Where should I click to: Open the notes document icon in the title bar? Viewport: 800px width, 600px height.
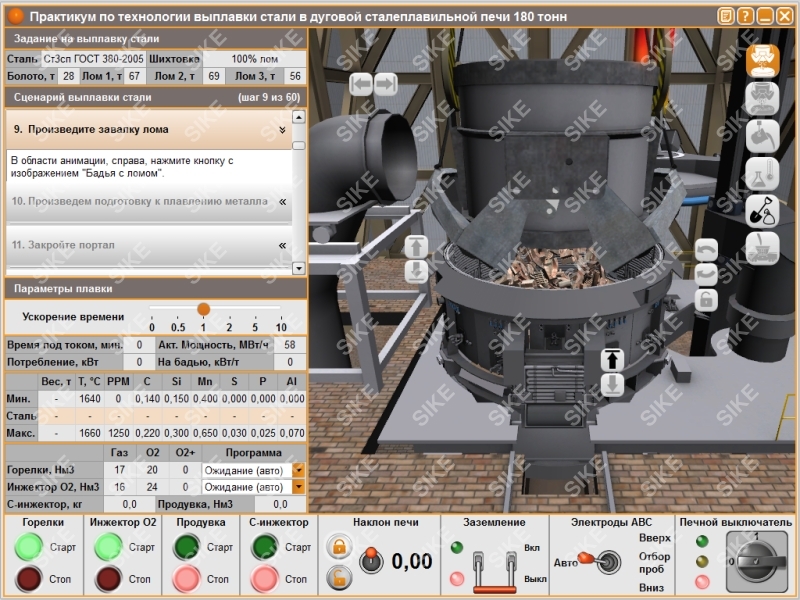[x=726, y=16]
